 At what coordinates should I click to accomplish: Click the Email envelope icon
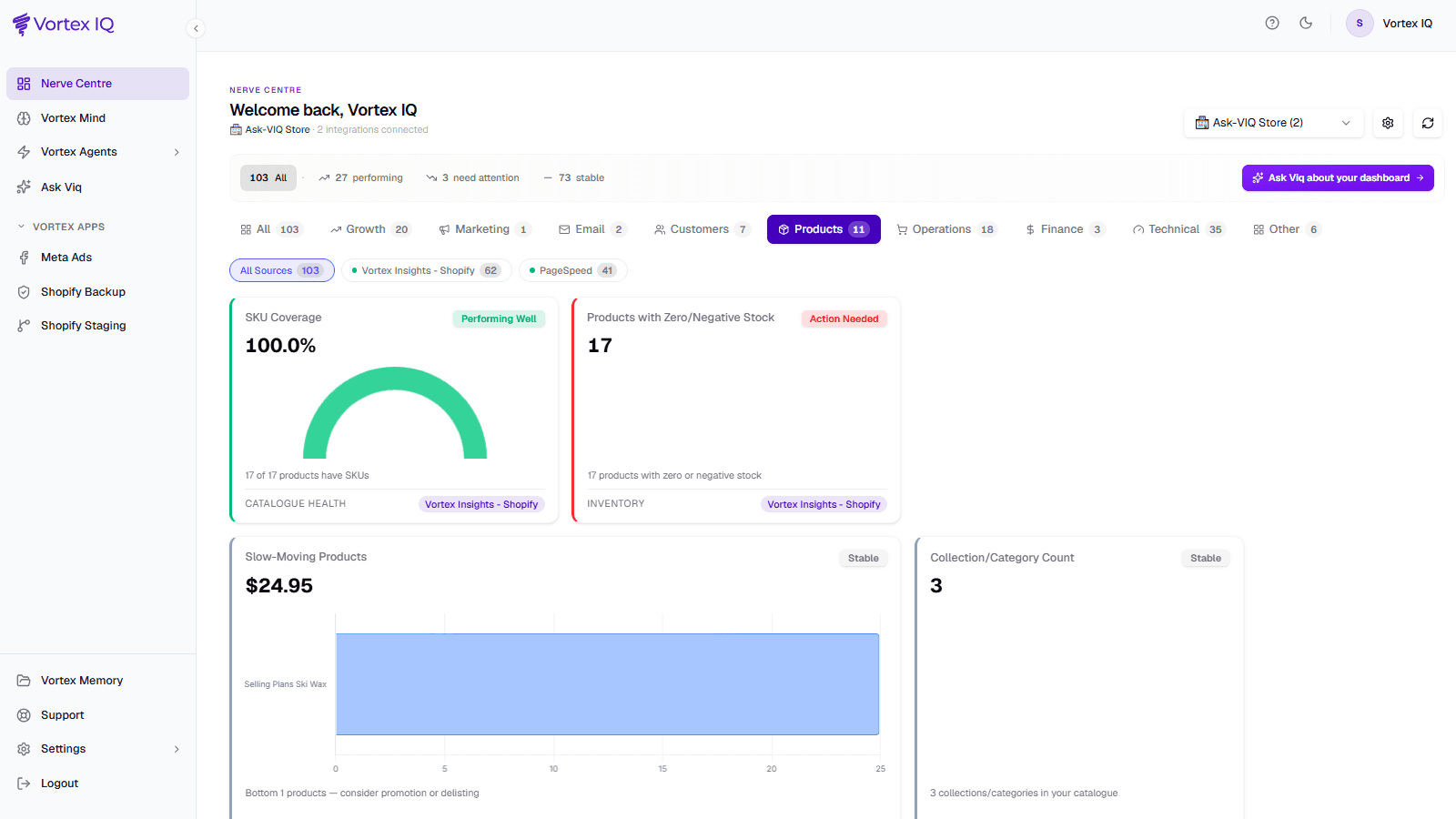click(564, 229)
